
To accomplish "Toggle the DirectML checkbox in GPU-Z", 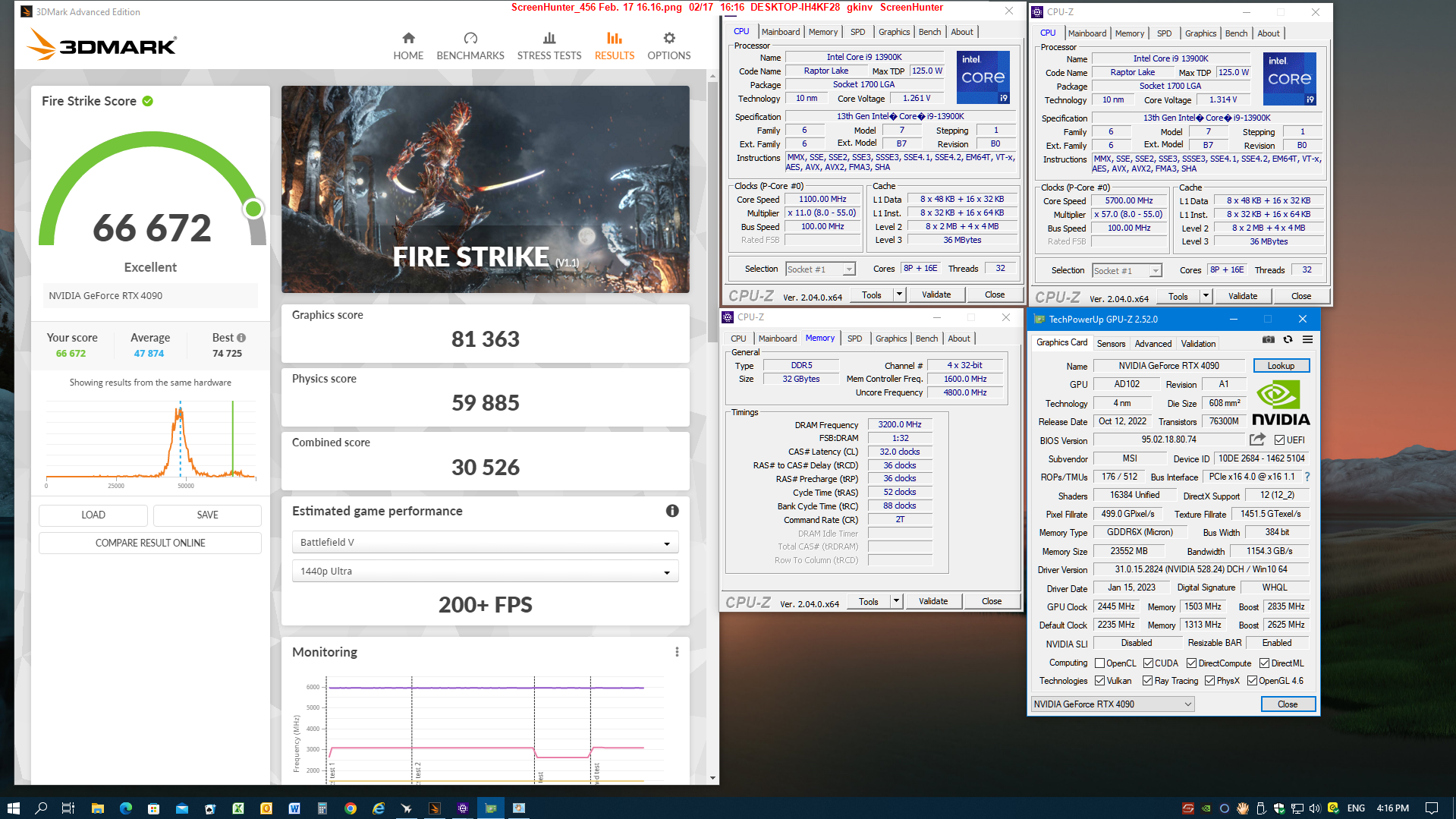I will (1264, 663).
